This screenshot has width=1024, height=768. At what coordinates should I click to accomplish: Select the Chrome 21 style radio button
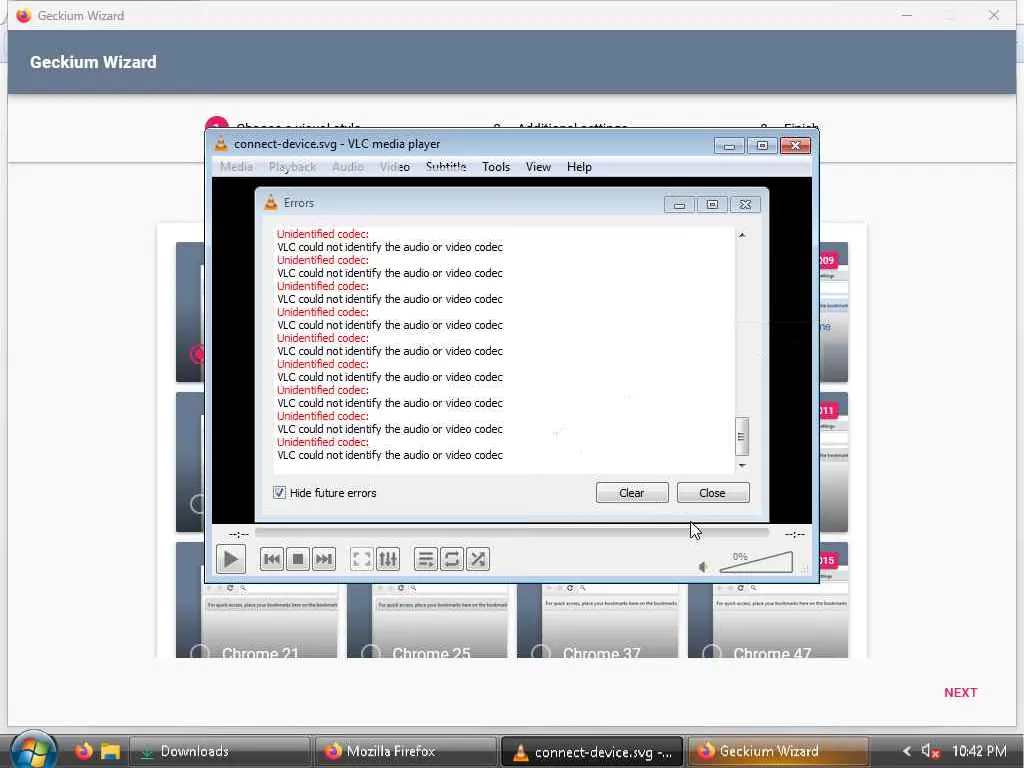[x=199, y=652]
